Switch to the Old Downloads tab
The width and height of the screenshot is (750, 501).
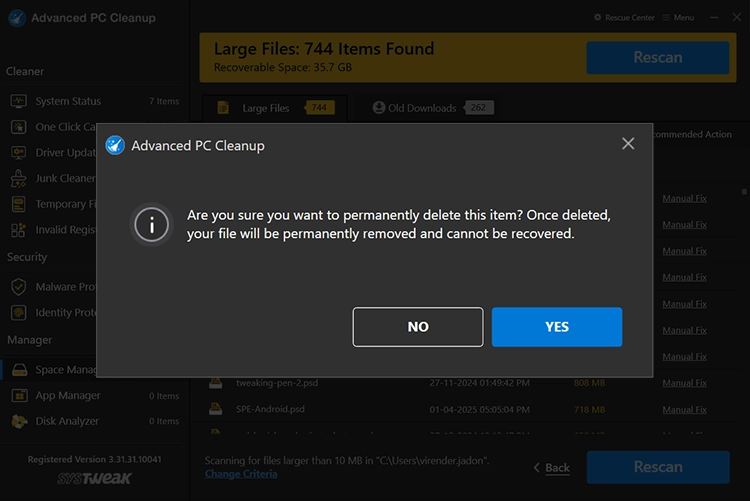[x=422, y=108]
